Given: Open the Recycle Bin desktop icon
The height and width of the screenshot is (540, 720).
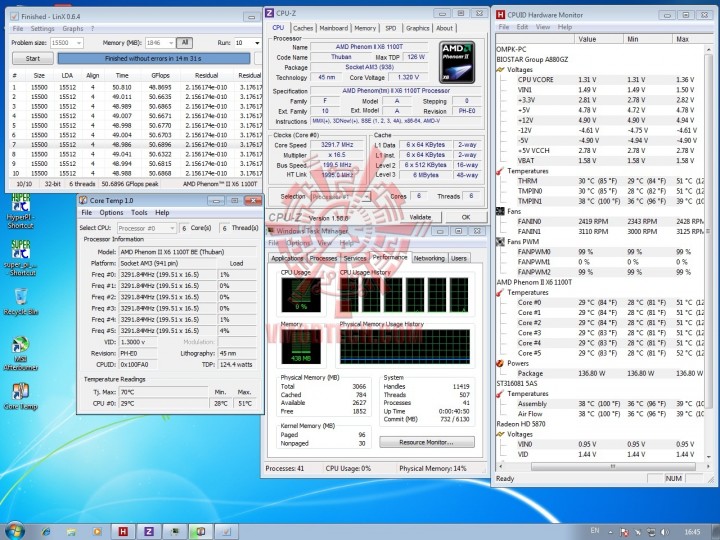Looking at the screenshot, I should click(21, 302).
